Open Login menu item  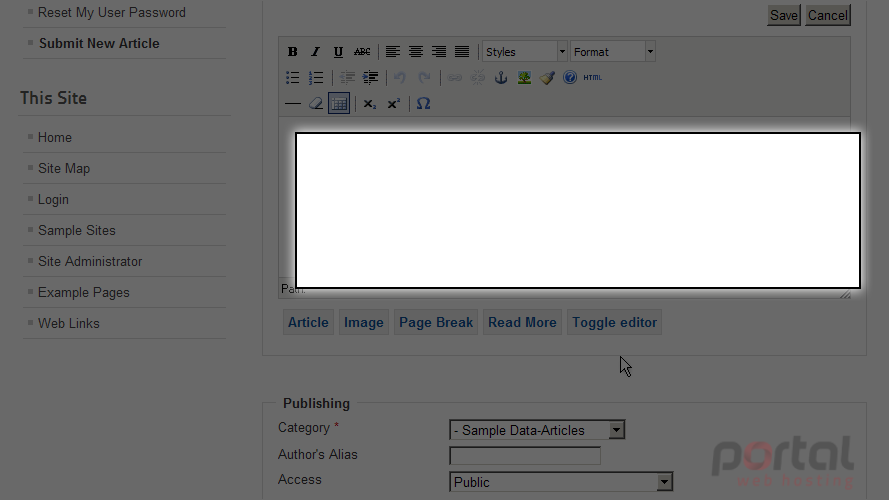53,200
